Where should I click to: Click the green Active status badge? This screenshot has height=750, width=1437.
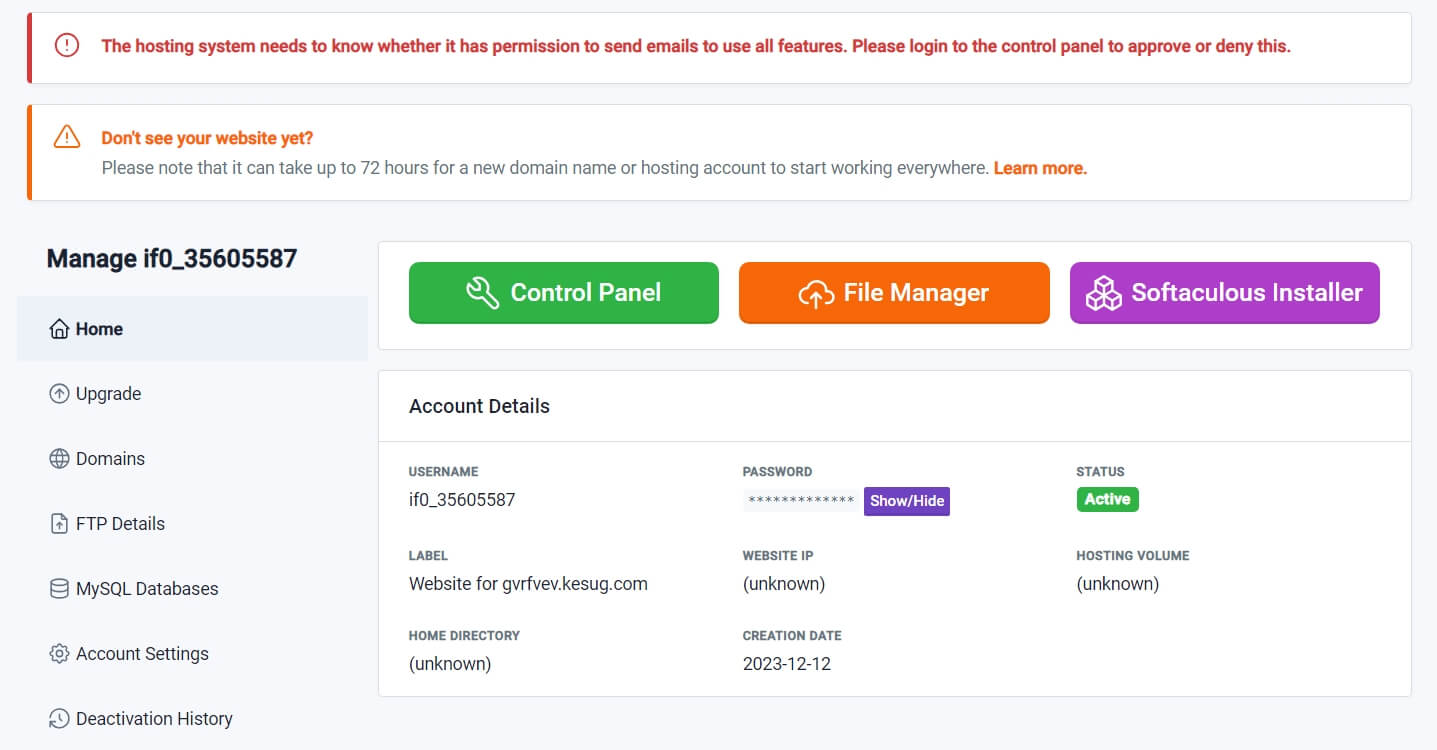[x=1107, y=499]
